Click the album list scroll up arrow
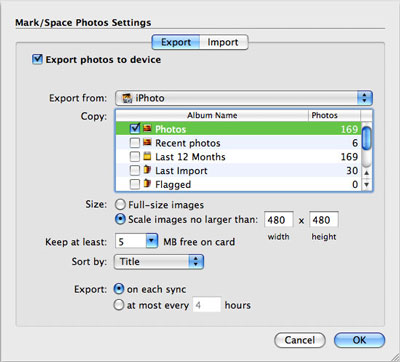Screen dimensions: 400x362 point(366,173)
